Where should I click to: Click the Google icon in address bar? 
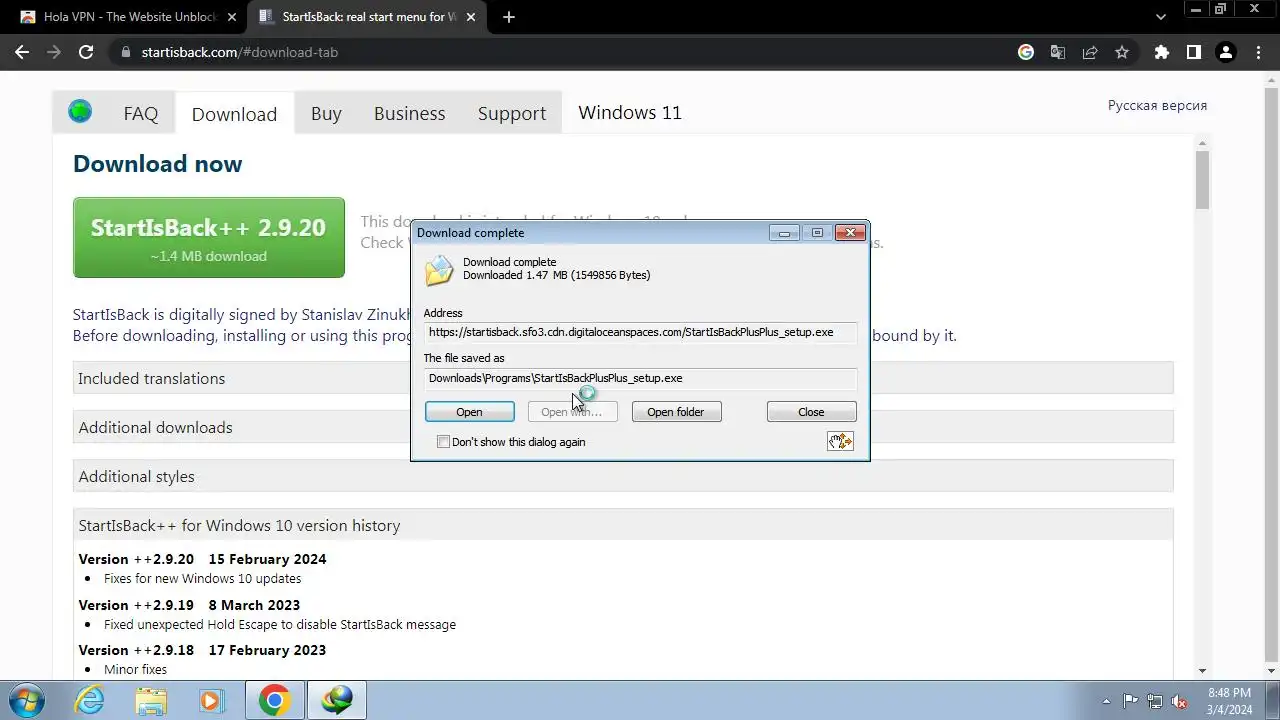pyautogui.click(x=1026, y=52)
